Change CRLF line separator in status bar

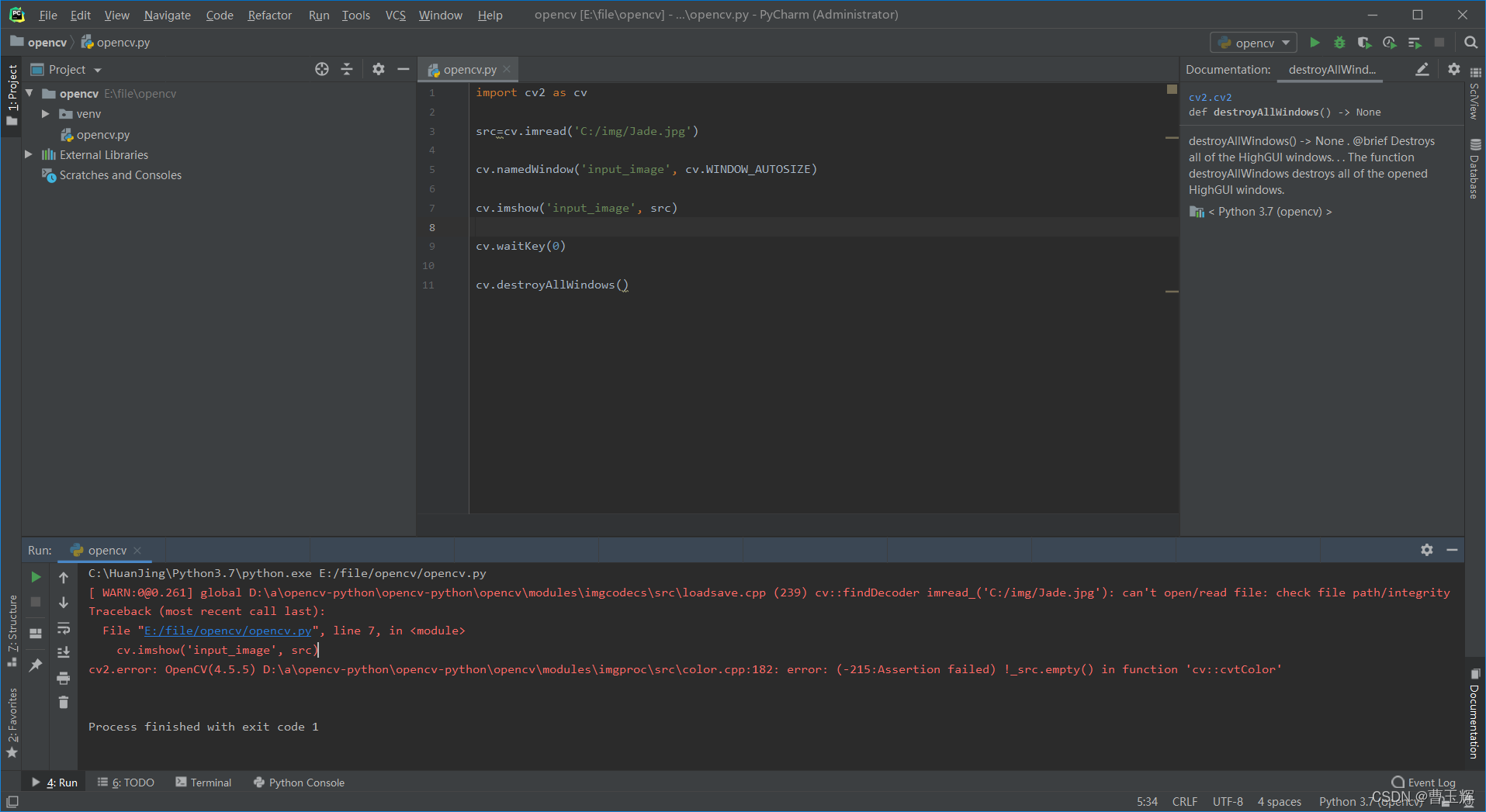point(1185,802)
